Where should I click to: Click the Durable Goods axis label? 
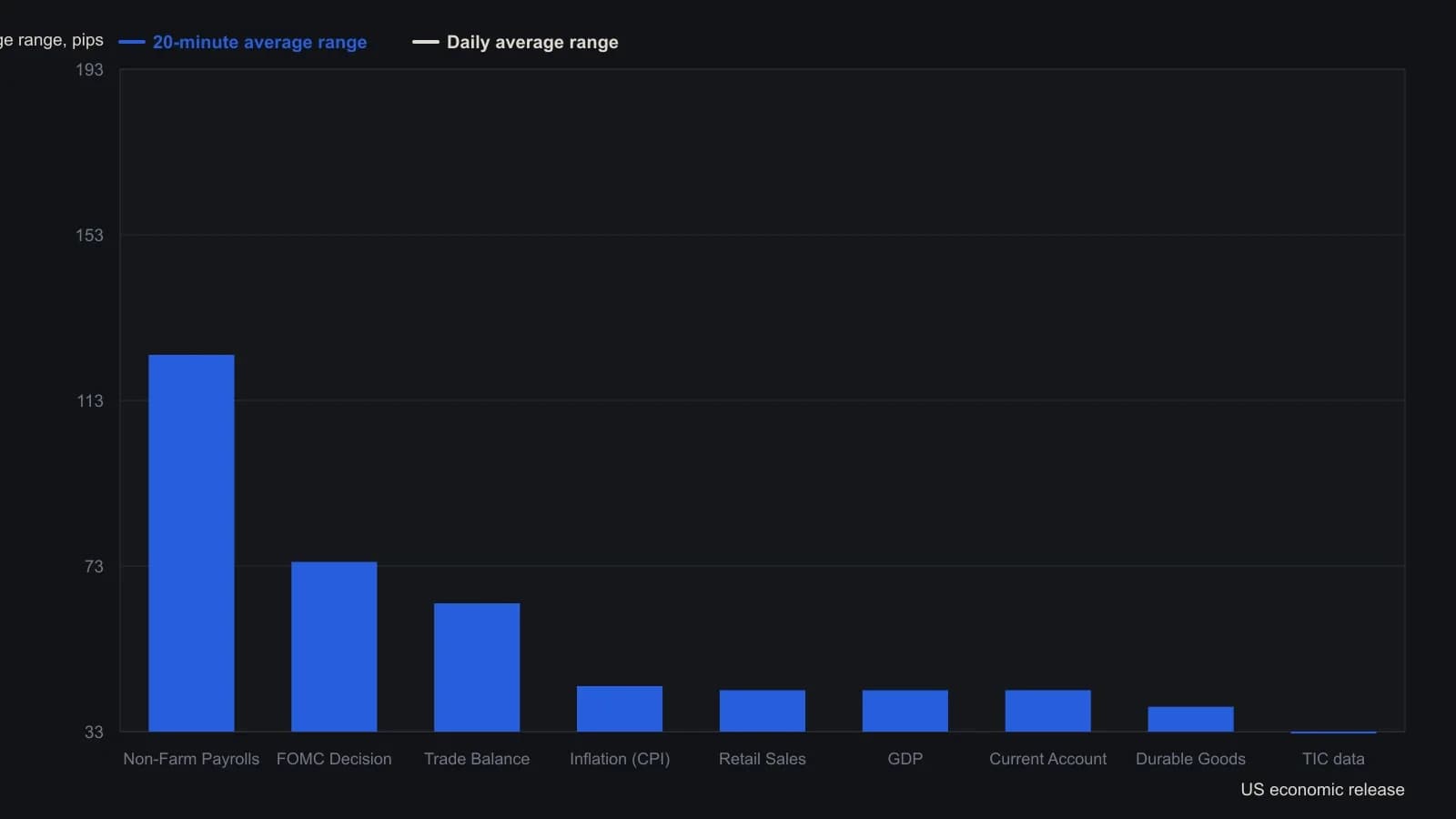click(1190, 759)
